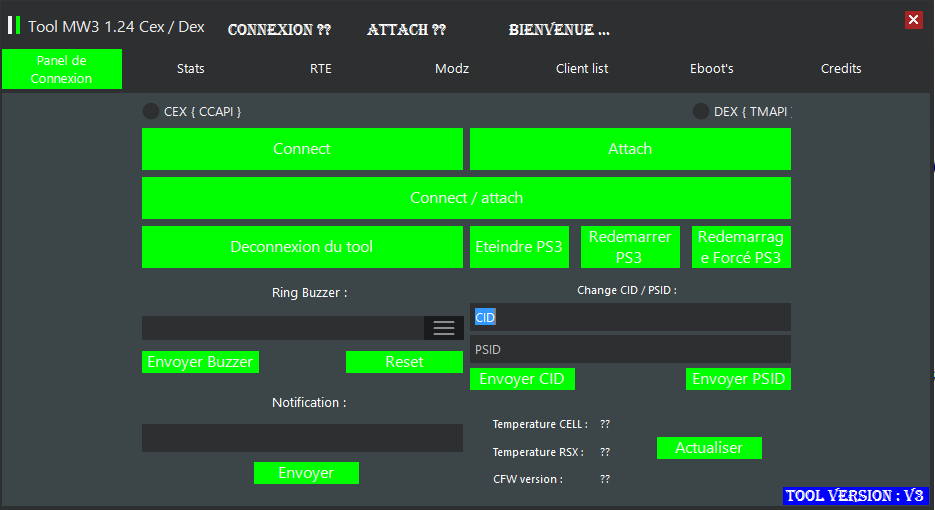Screen dimensions: 935x510
Task: Open the Ring Buzzer dropdown menu
Action: [443, 328]
